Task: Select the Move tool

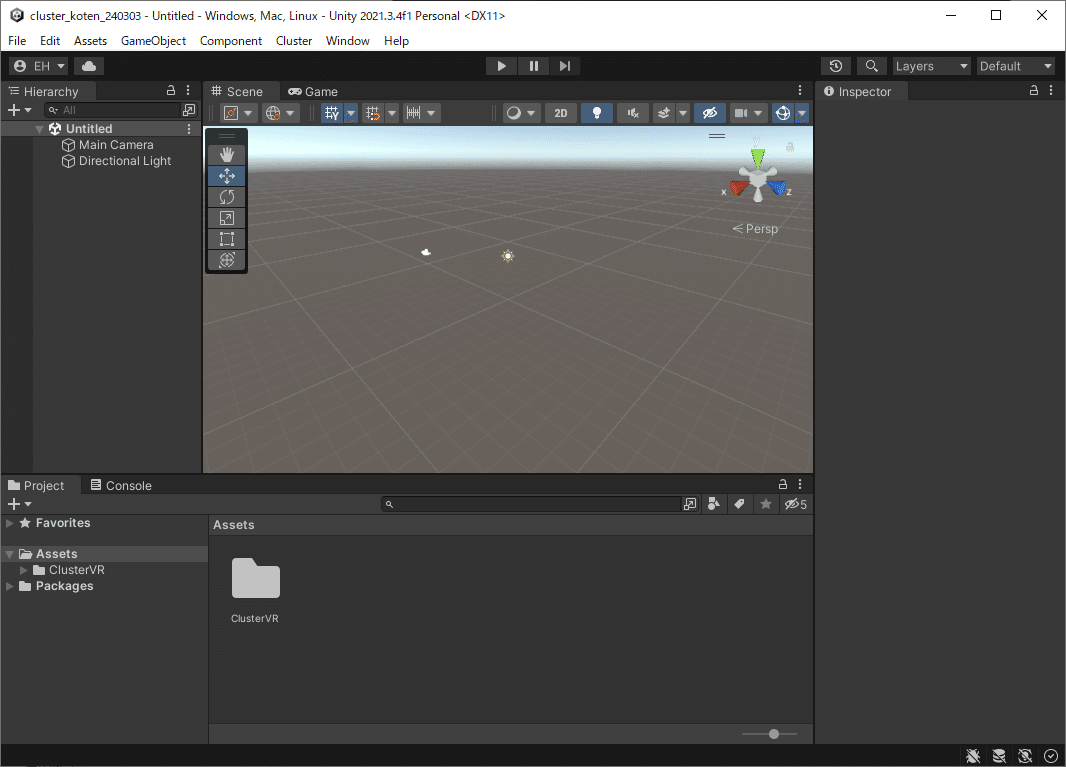Action: 226,176
